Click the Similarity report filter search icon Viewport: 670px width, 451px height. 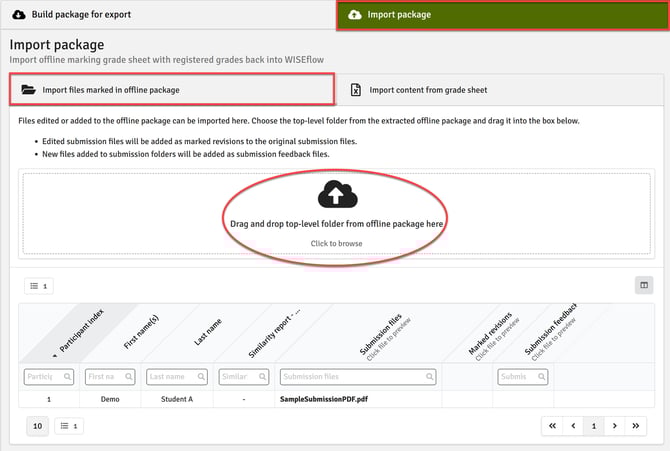(261, 377)
